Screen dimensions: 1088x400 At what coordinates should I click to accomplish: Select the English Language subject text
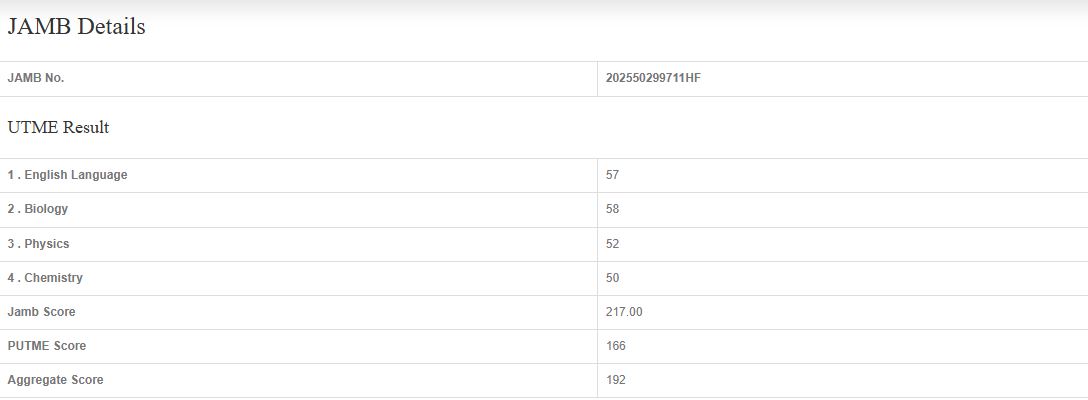(76, 175)
